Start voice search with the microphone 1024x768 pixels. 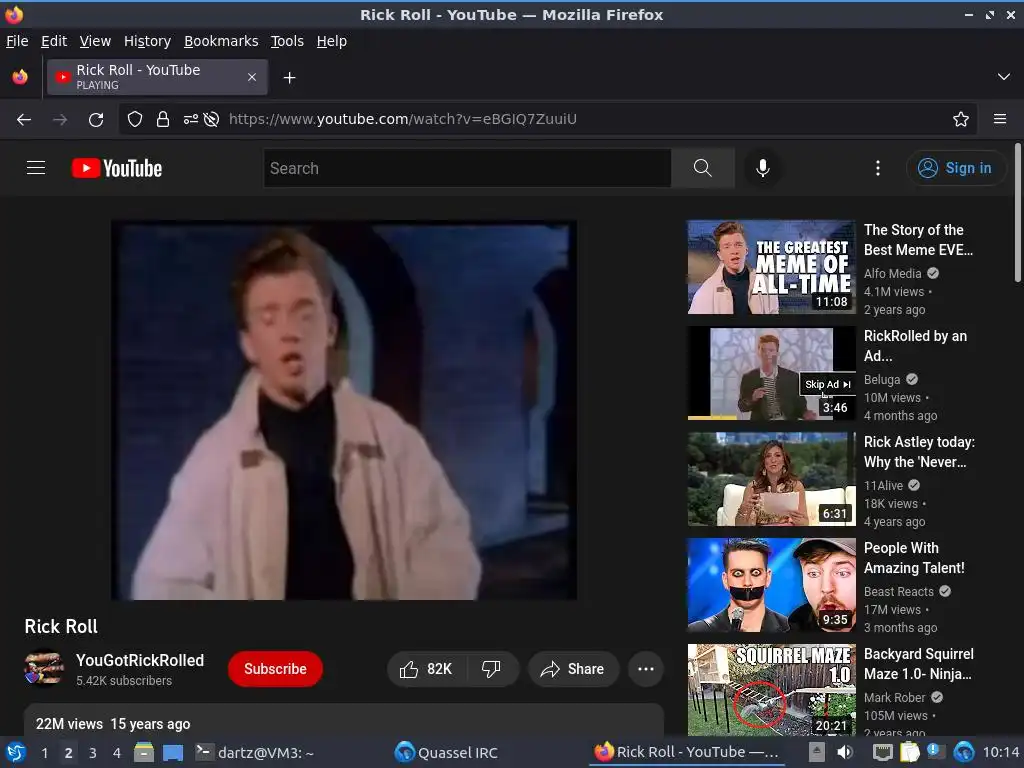763,168
